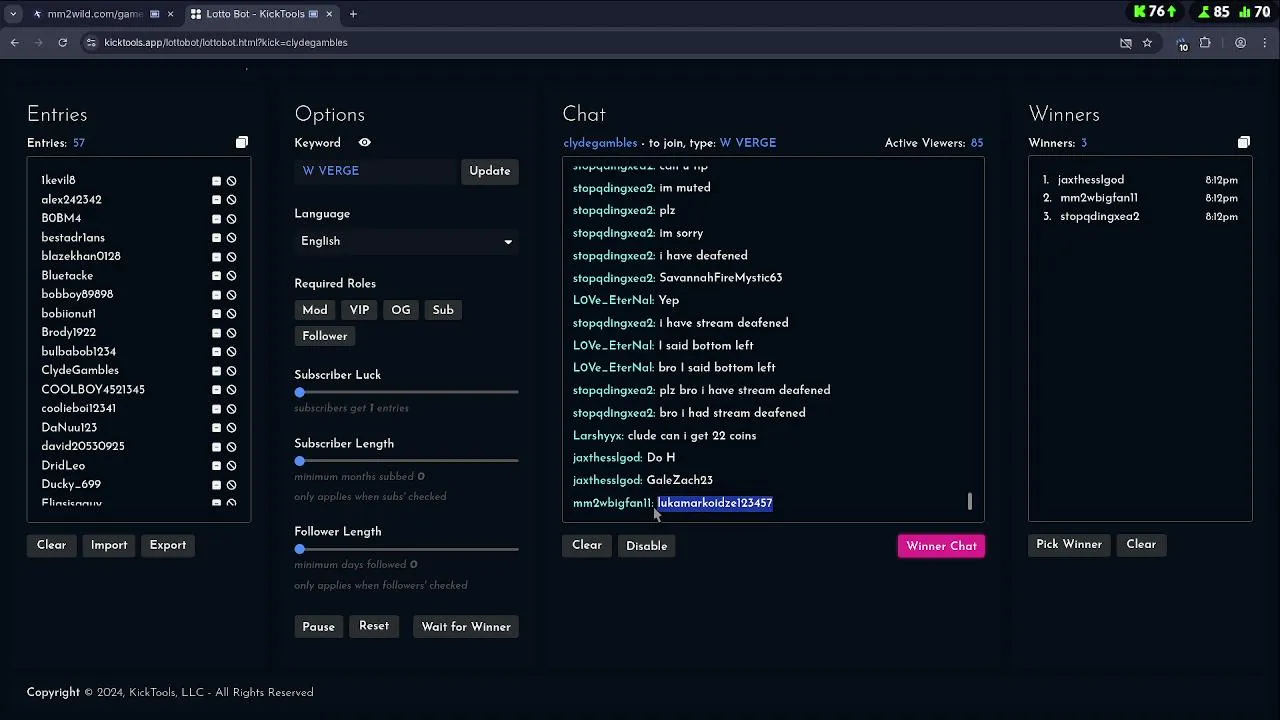
Task: Bookmark this page with the star icon
Action: [x=1147, y=43]
